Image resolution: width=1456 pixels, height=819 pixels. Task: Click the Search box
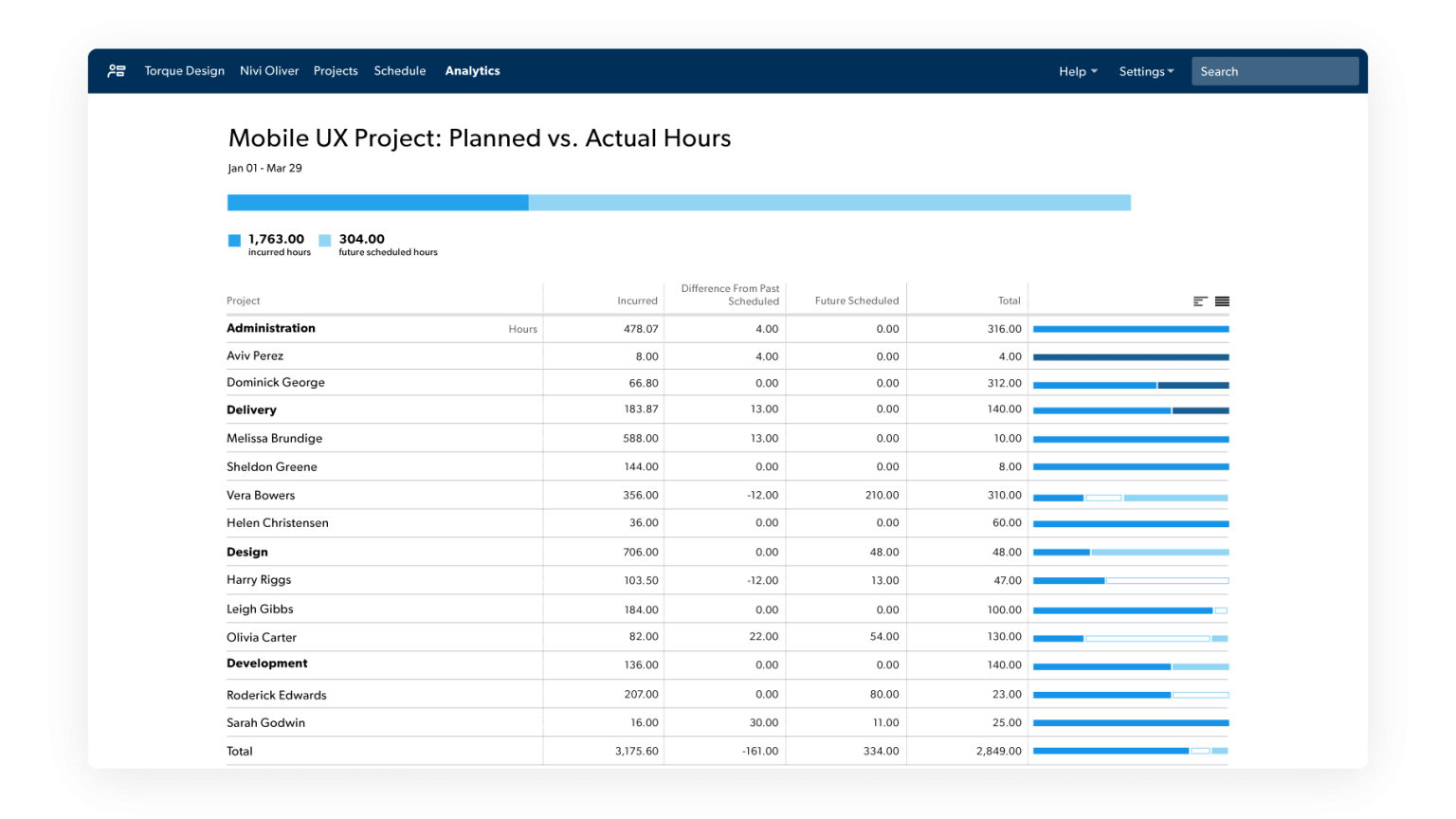click(1275, 70)
